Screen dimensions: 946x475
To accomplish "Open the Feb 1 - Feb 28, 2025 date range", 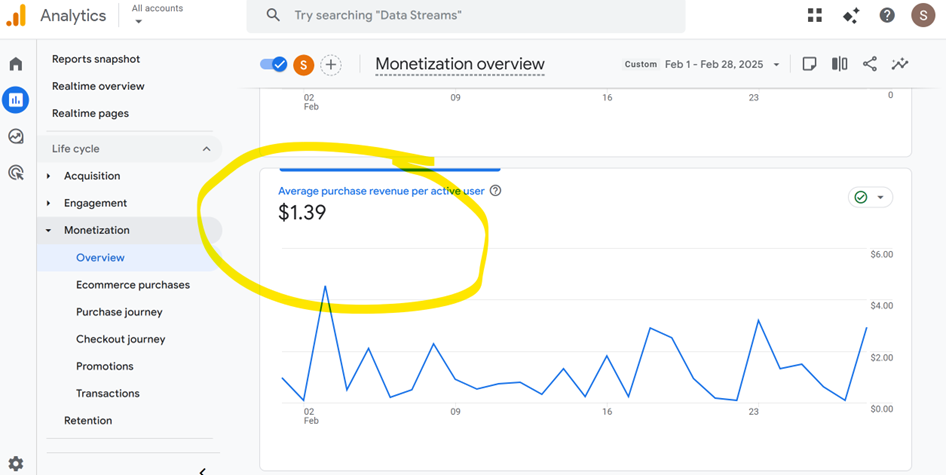I will [721, 64].
